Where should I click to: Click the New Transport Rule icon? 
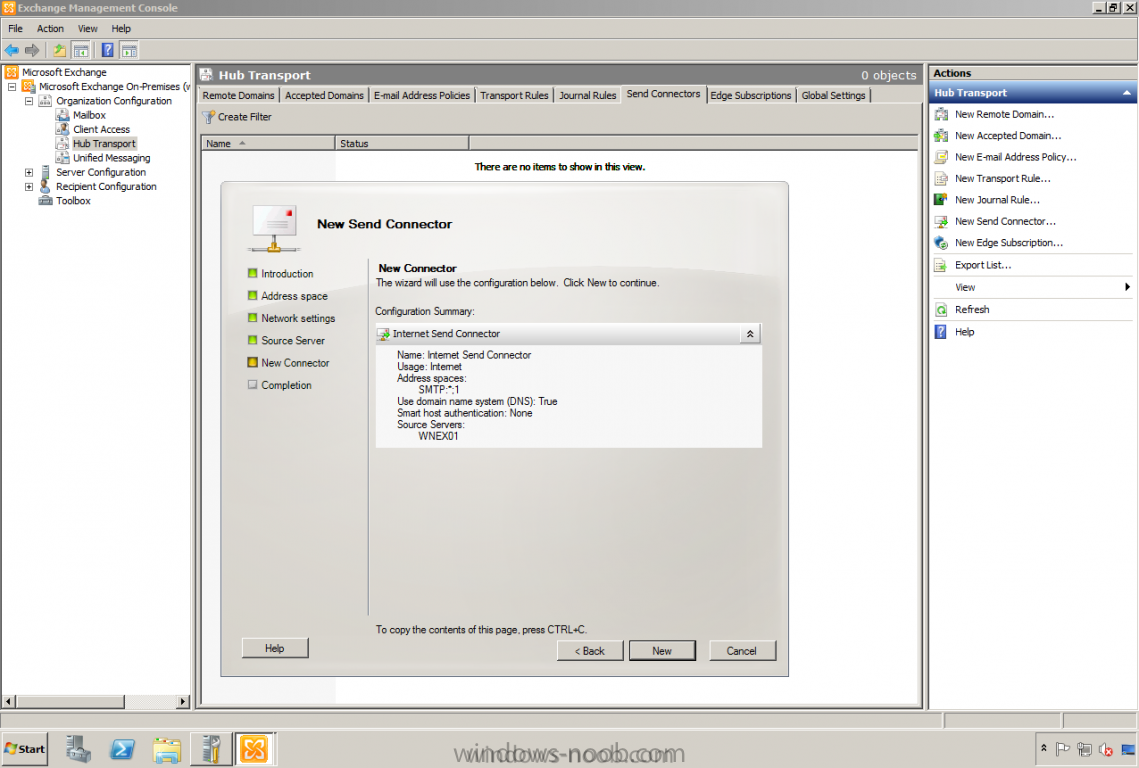(941, 179)
